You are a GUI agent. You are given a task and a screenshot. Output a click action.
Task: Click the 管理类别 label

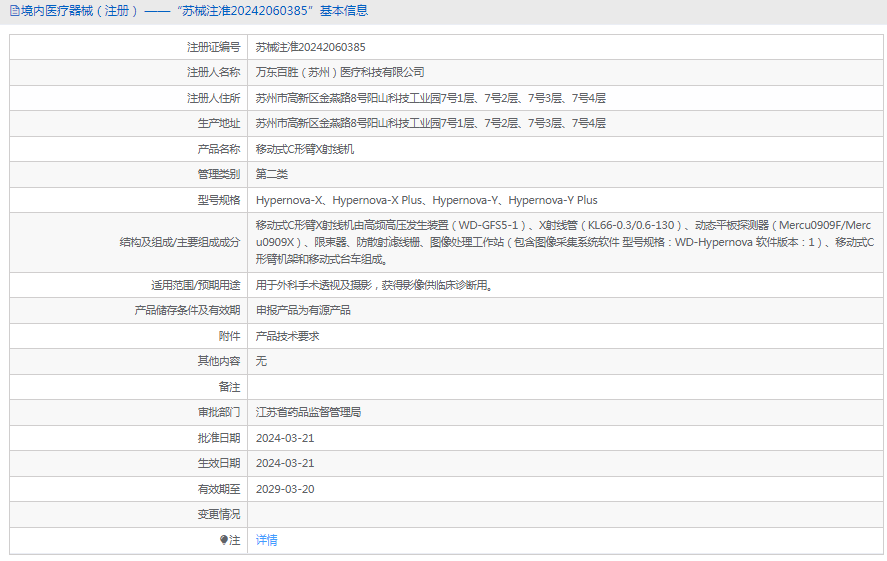pyautogui.click(x=219, y=174)
